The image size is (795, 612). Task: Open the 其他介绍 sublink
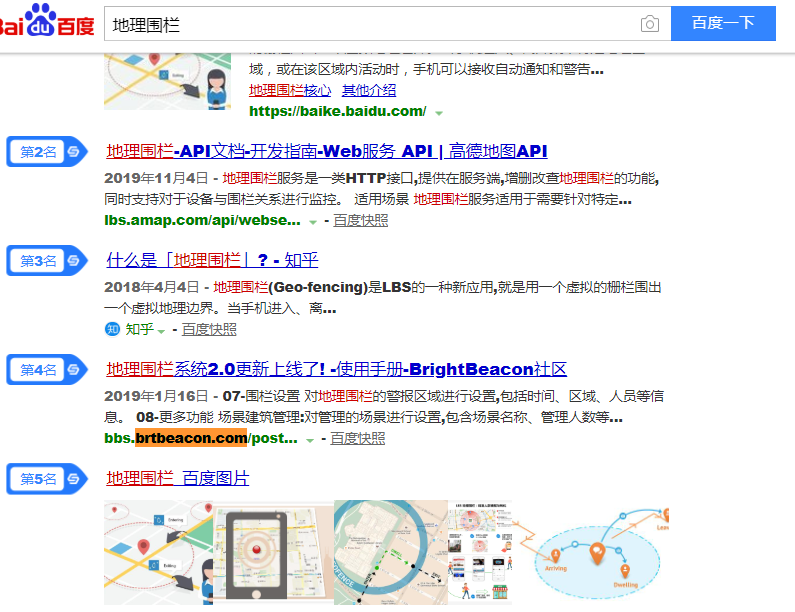click(x=369, y=90)
